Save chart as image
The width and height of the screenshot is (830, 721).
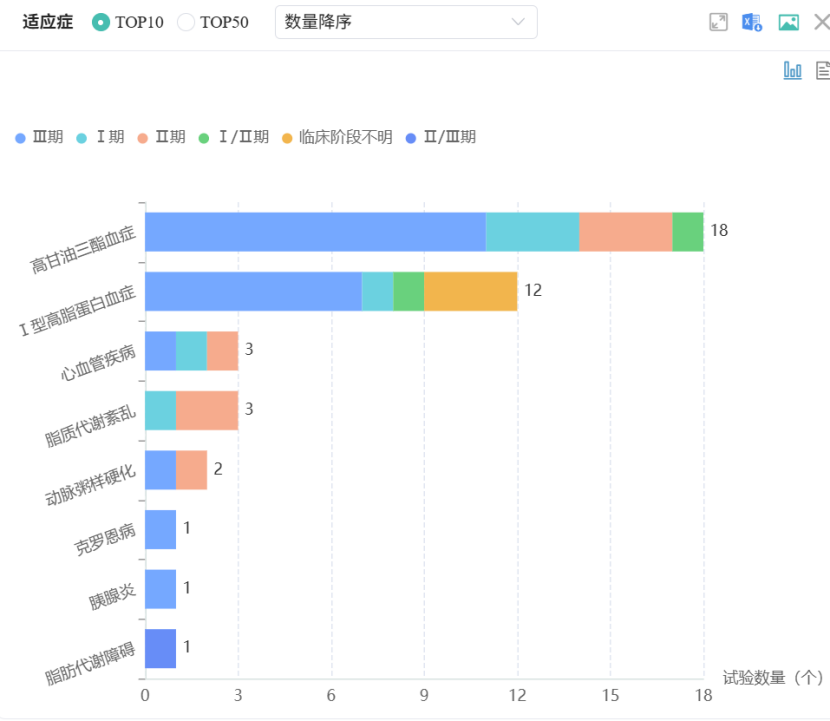coord(789,22)
